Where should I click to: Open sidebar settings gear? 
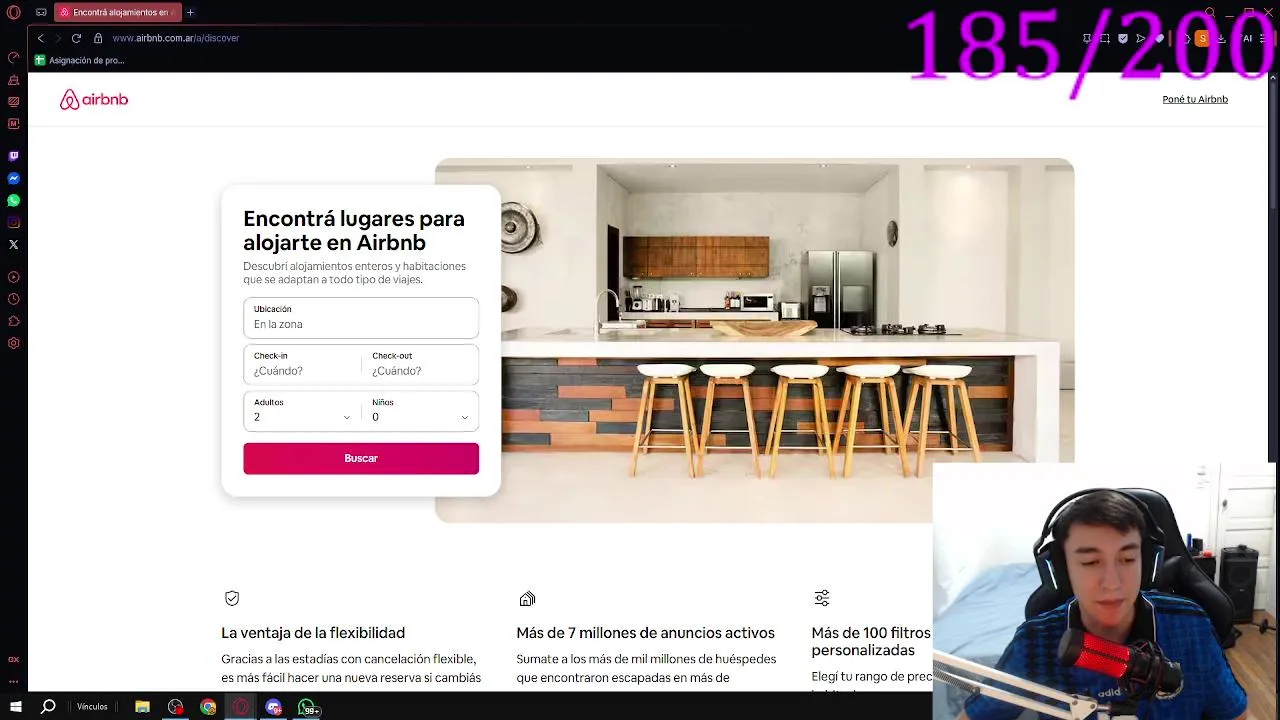14,343
